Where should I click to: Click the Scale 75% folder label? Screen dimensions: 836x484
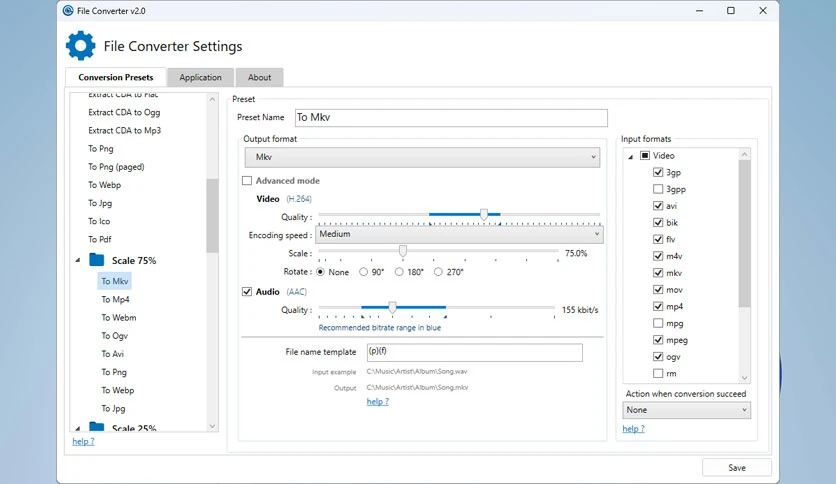pyautogui.click(x=134, y=261)
